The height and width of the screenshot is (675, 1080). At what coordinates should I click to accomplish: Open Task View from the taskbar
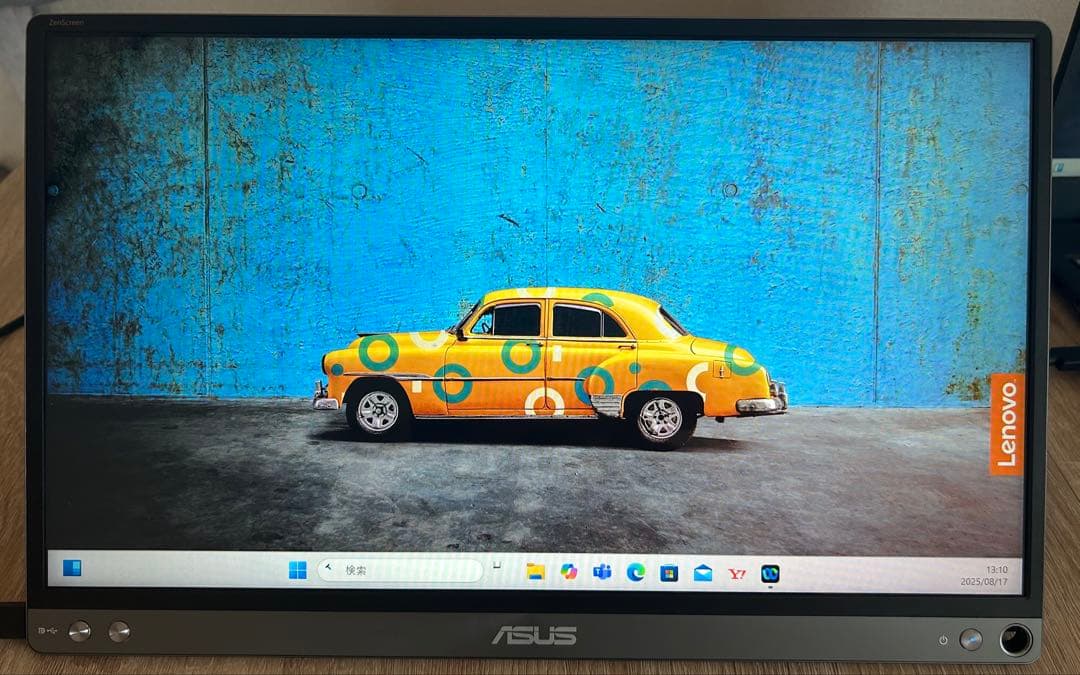(497, 570)
